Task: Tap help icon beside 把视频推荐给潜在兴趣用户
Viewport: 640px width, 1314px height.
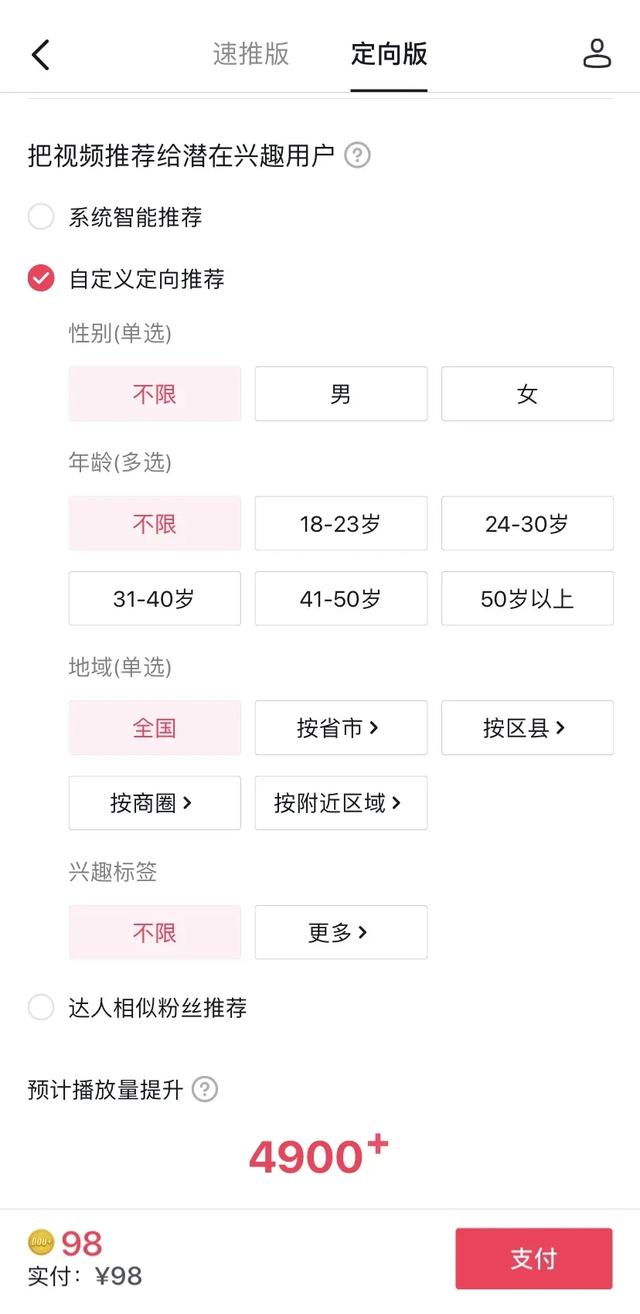Action: pos(357,156)
